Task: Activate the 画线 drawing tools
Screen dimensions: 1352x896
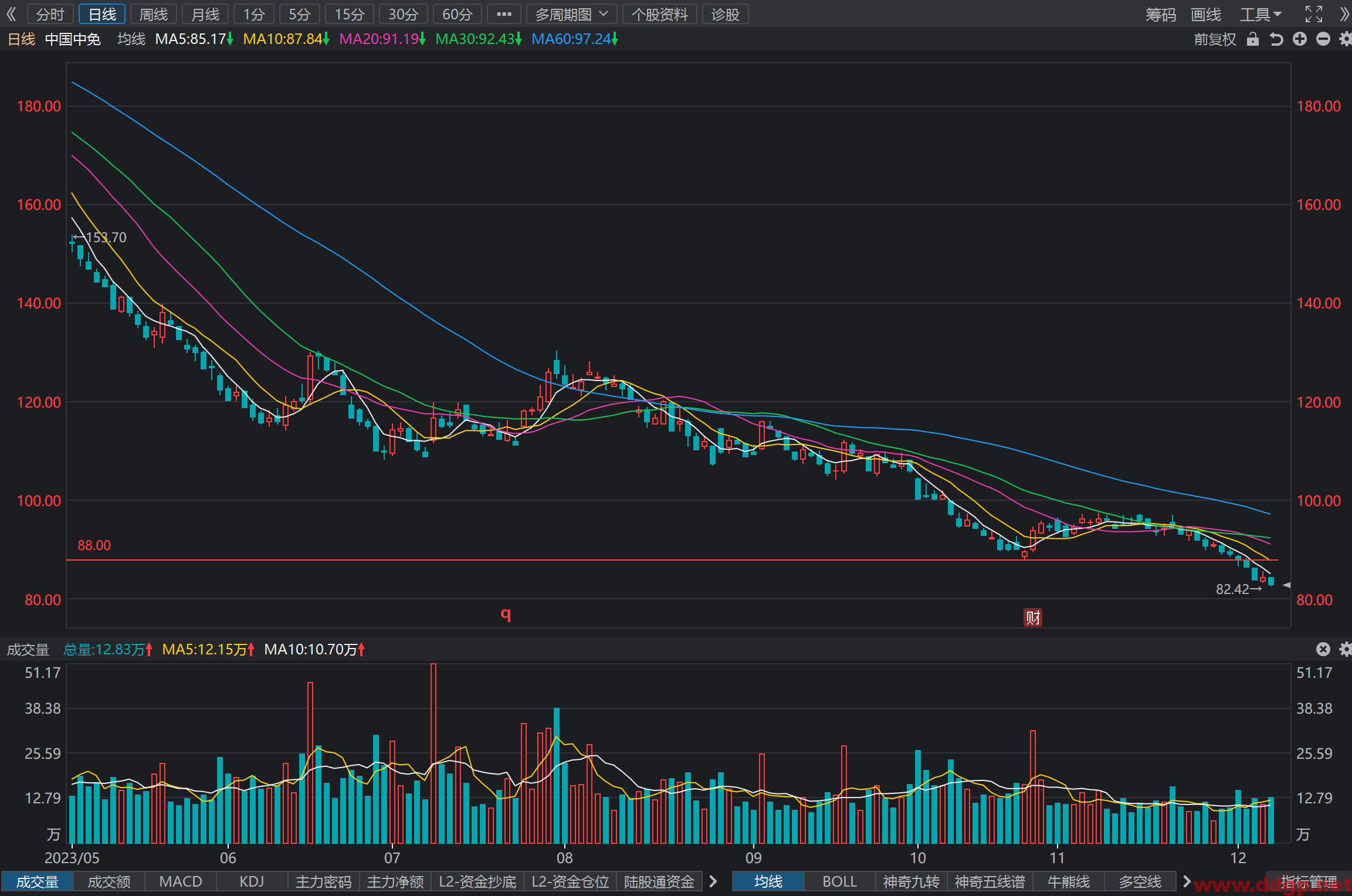Action: [1206, 14]
